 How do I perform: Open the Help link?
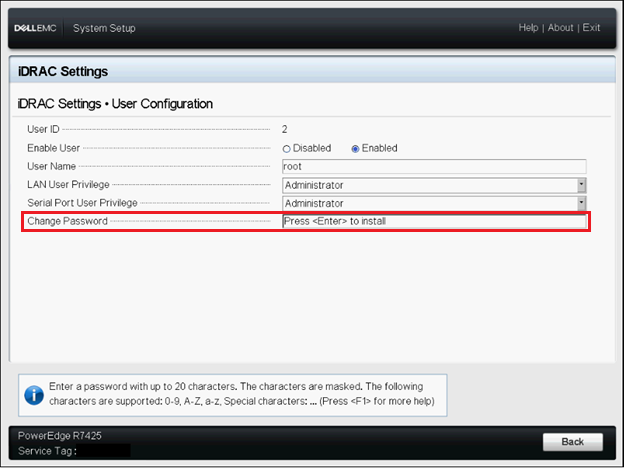point(528,28)
